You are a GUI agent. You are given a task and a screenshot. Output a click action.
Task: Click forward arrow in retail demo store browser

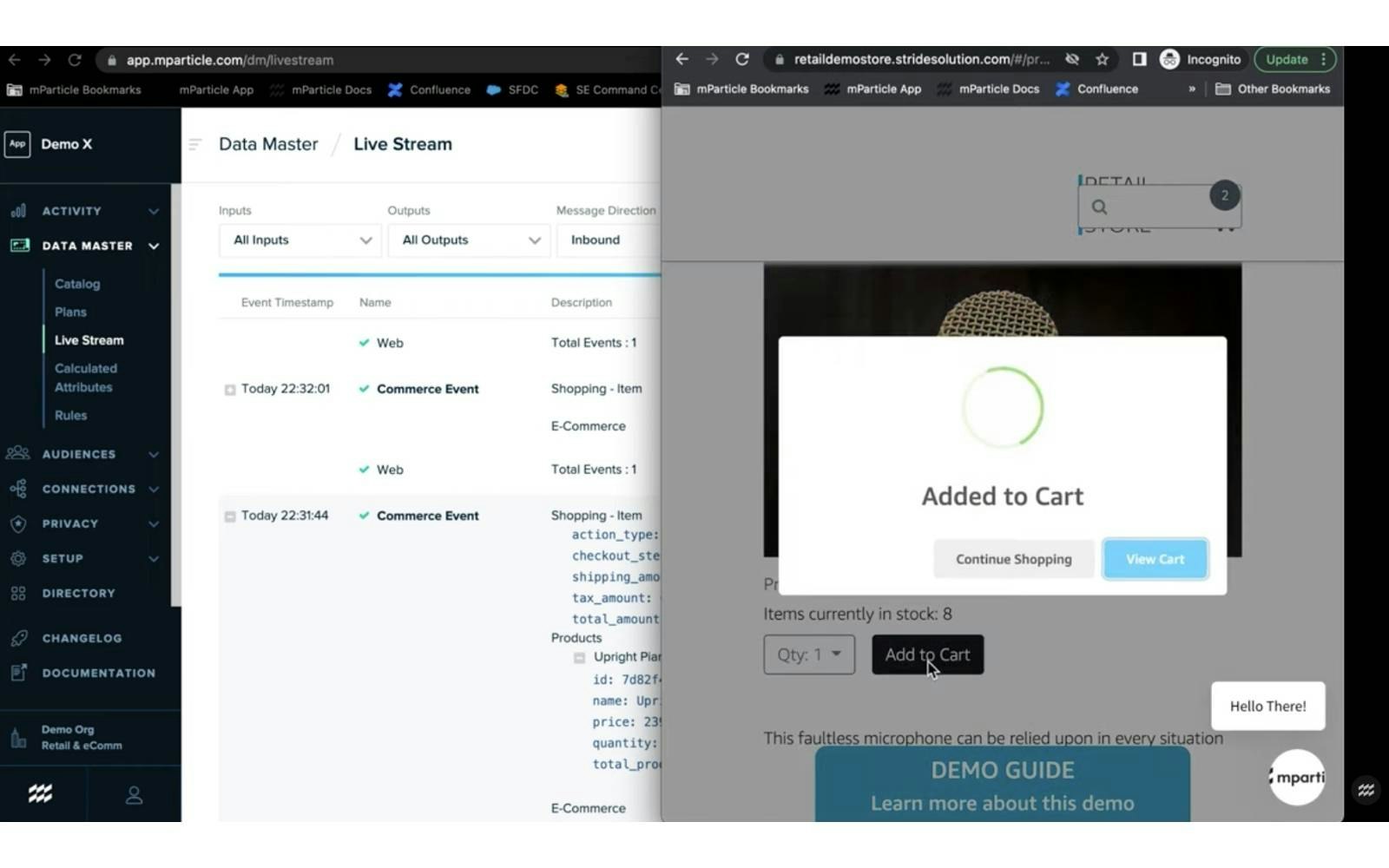pos(712,59)
